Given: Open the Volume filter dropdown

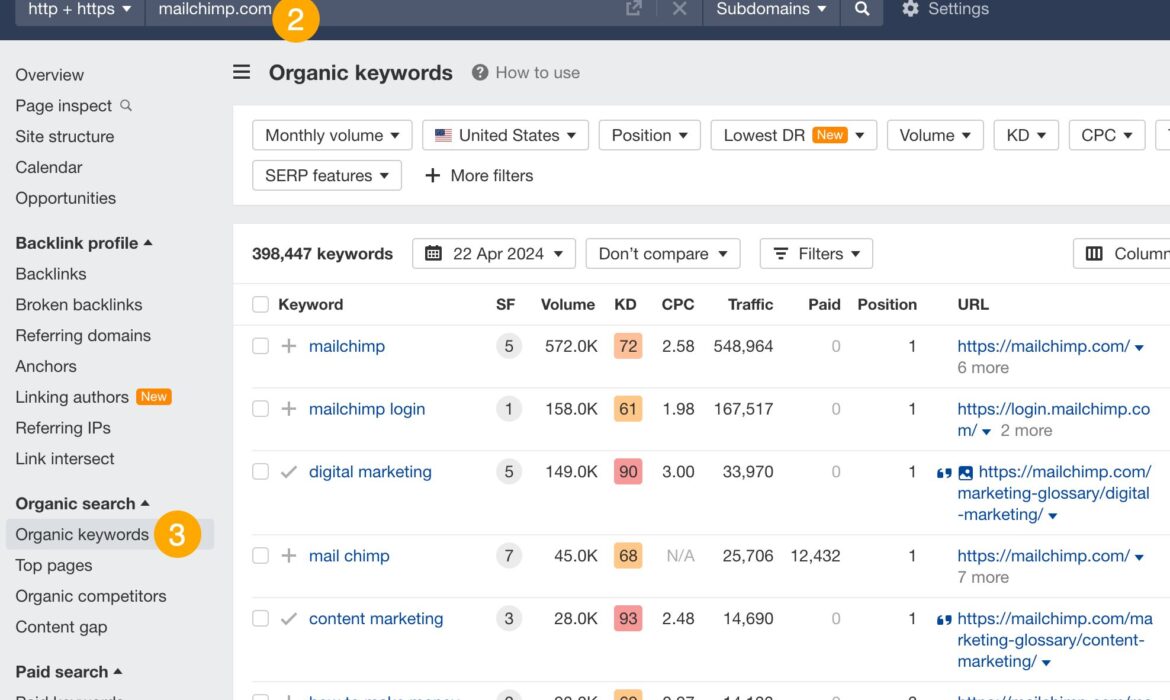Looking at the screenshot, I should [935, 135].
